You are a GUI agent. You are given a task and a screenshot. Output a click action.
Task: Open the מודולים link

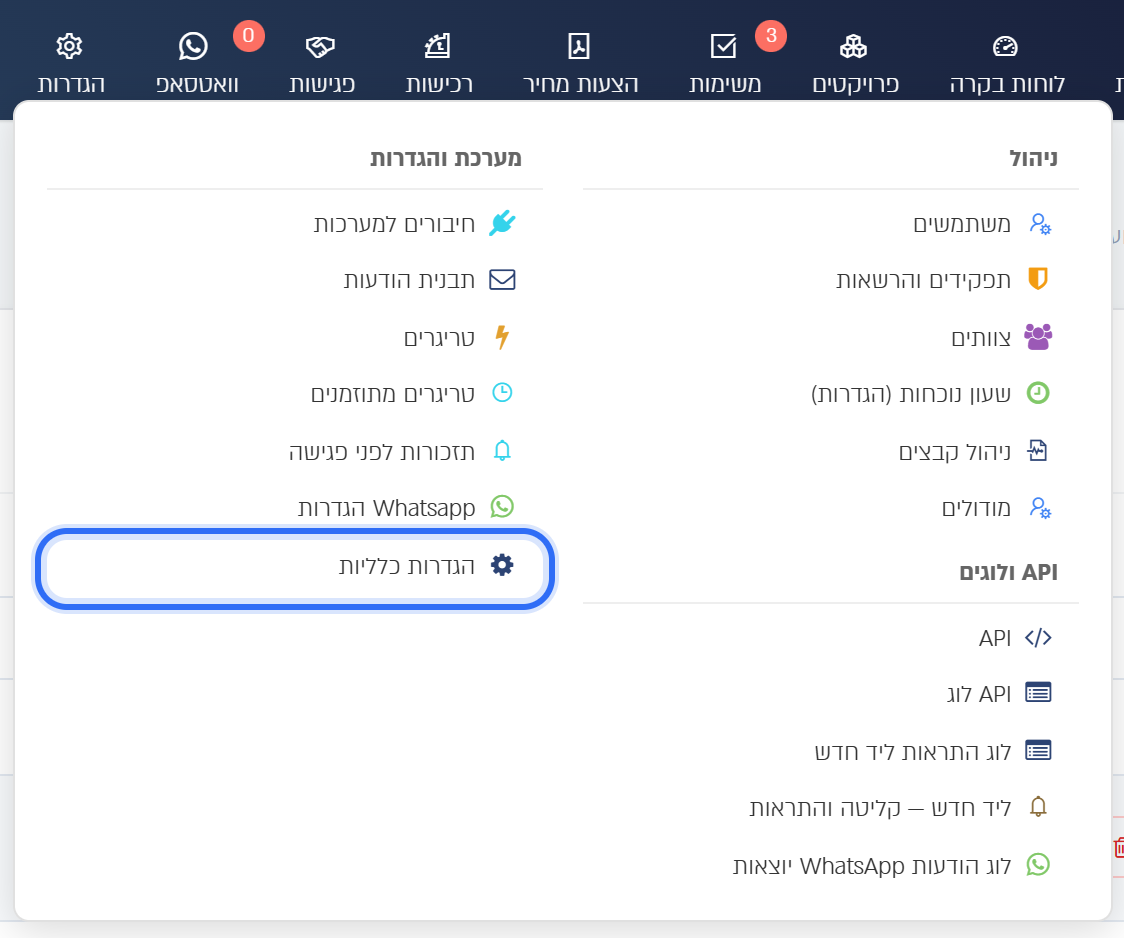click(976, 508)
